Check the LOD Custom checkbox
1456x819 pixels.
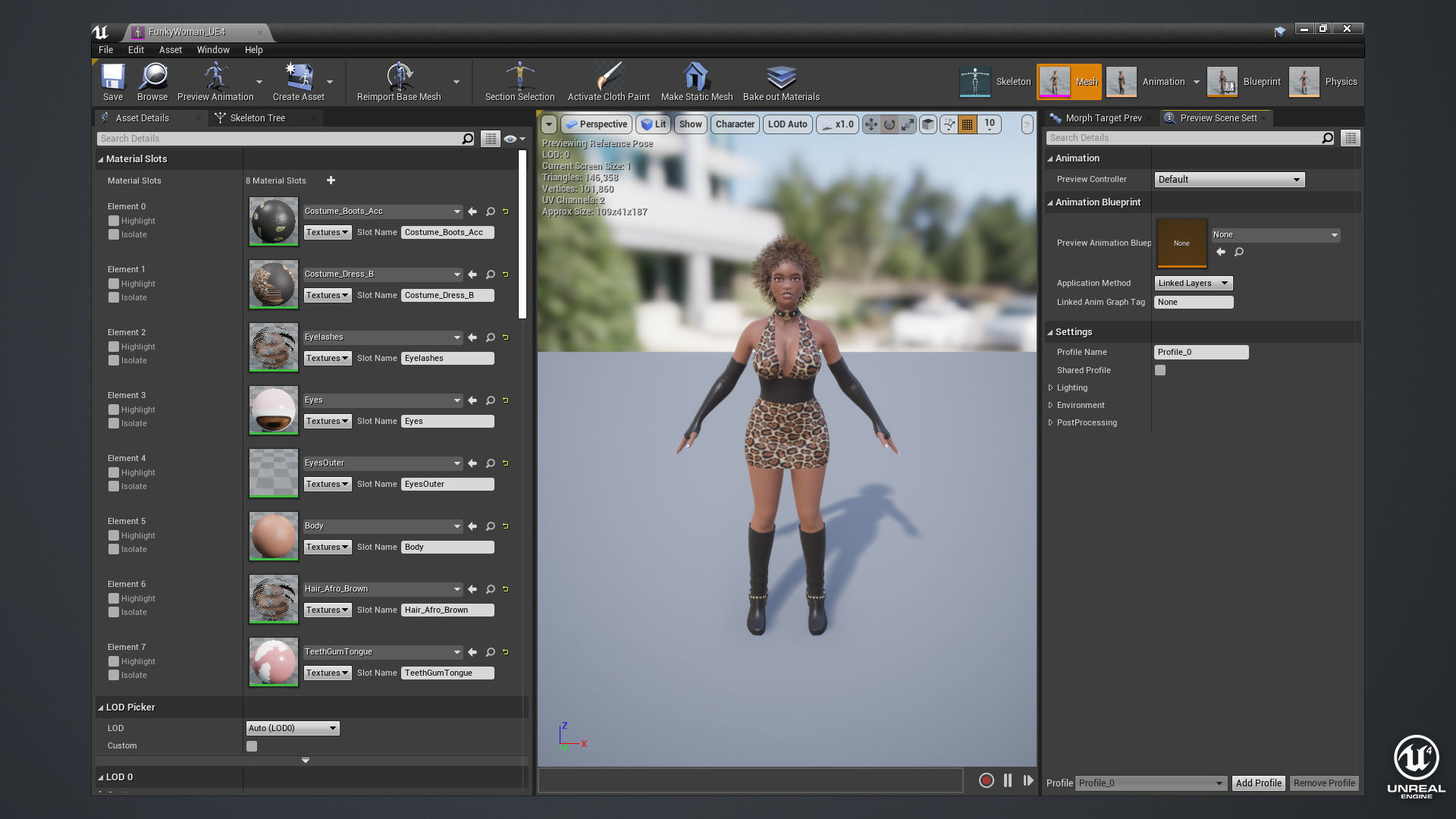coord(252,746)
